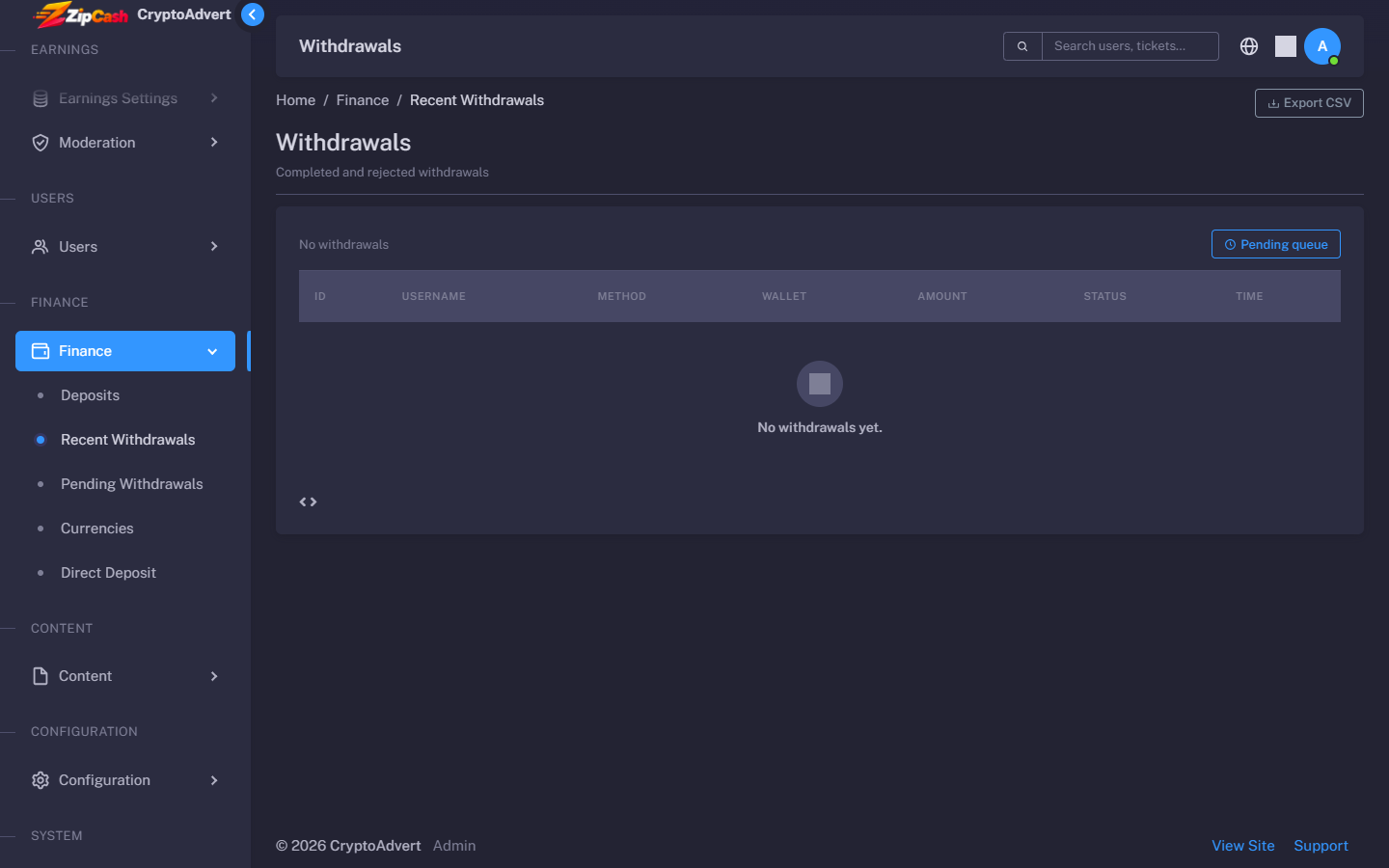Screen dimensions: 1389x868
Task: Expand the Earnings Settings chevron
Action: coord(214,98)
